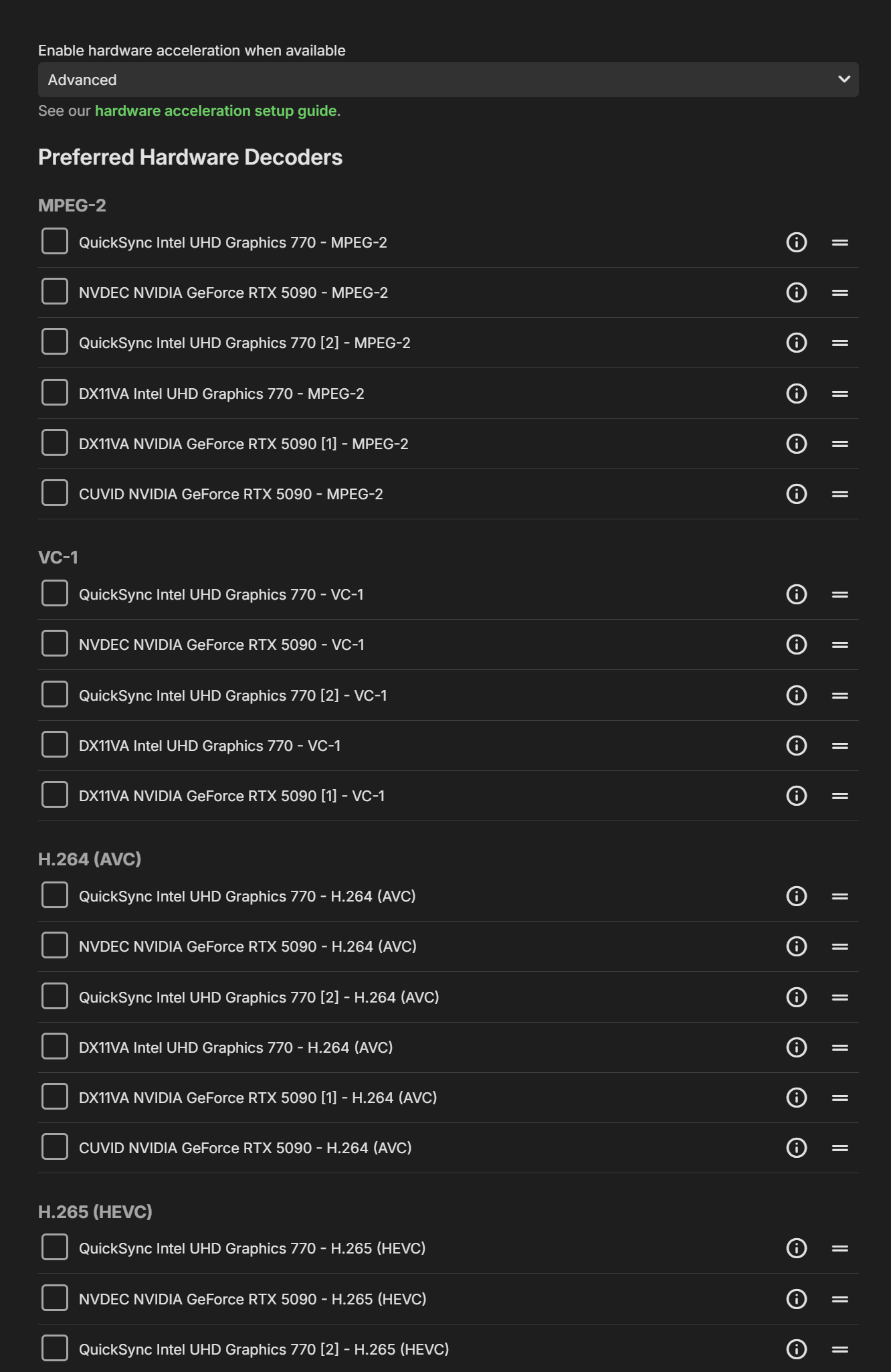Open info for CUVID RTX 5090 H.264 (AVC)

pyautogui.click(x=796, y=1148)
